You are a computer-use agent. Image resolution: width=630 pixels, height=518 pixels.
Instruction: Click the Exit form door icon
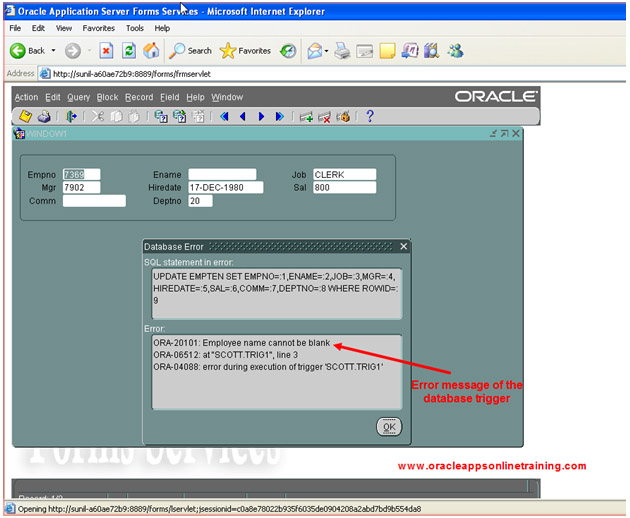click(71, 117)
